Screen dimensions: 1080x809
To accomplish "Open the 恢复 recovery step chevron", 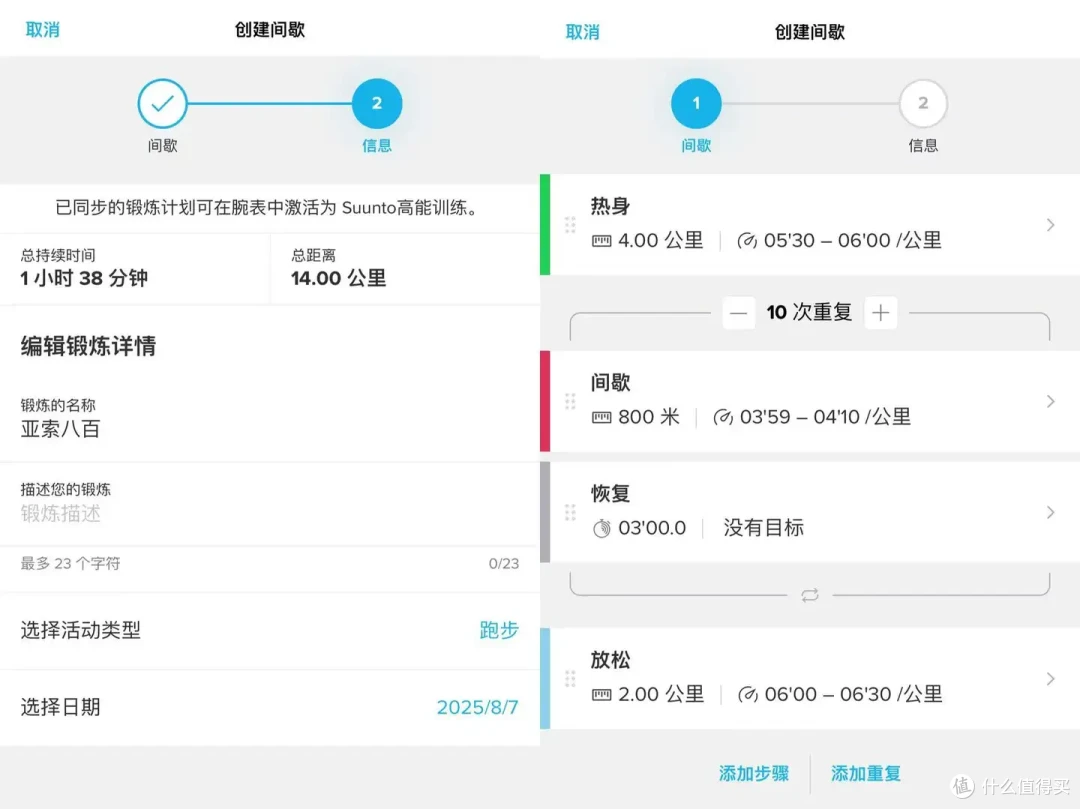I will [x=1050, y=512].
